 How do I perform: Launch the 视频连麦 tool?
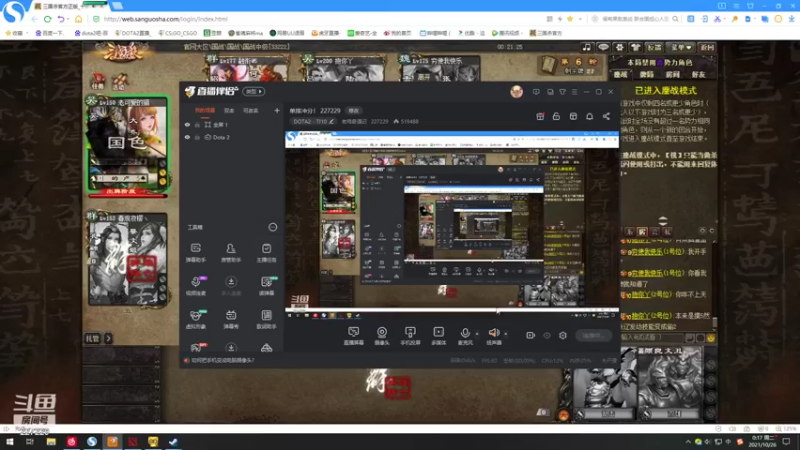[195, 285]
